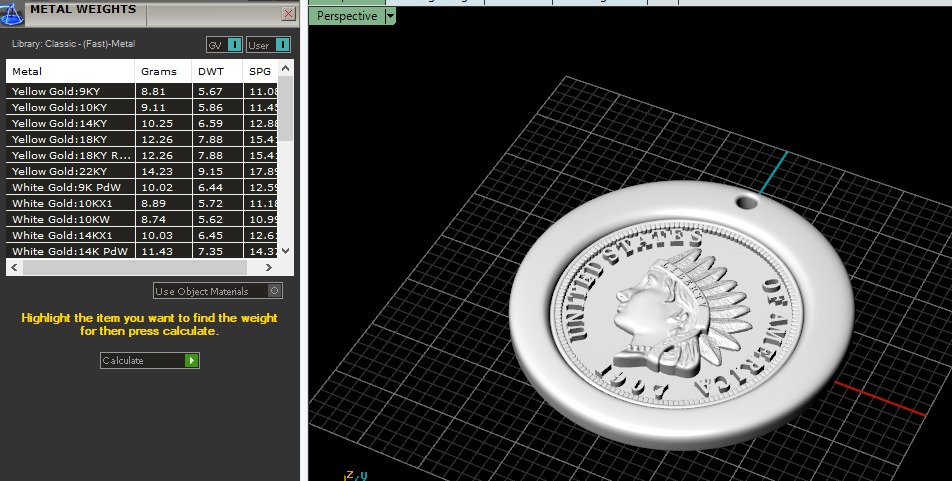This screenshot has height=481, width=952.
Task: Select the Yellow Gold:18KY R... row
Action: 142,155
